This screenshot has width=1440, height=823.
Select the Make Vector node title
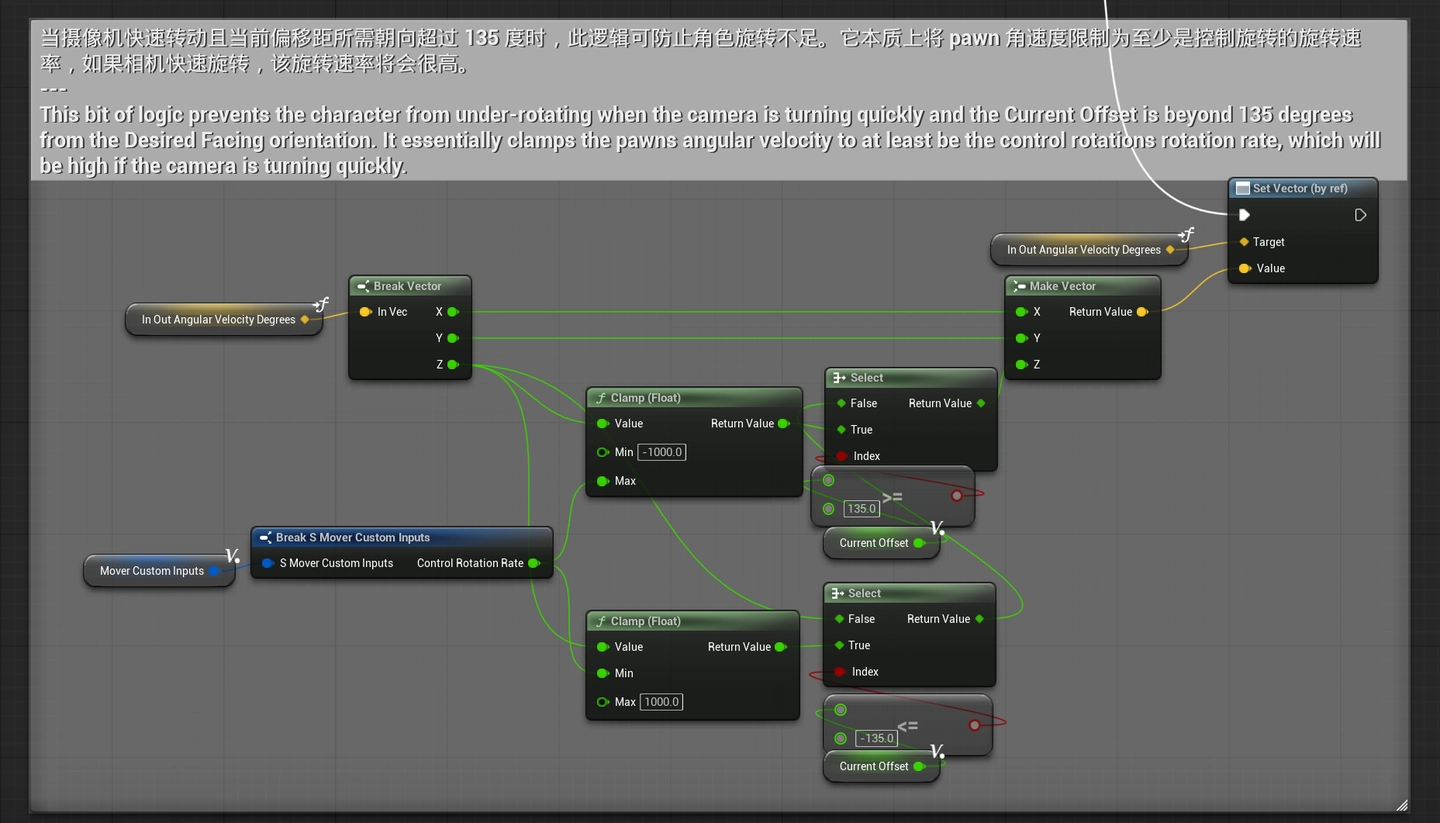click(1062, 286)
